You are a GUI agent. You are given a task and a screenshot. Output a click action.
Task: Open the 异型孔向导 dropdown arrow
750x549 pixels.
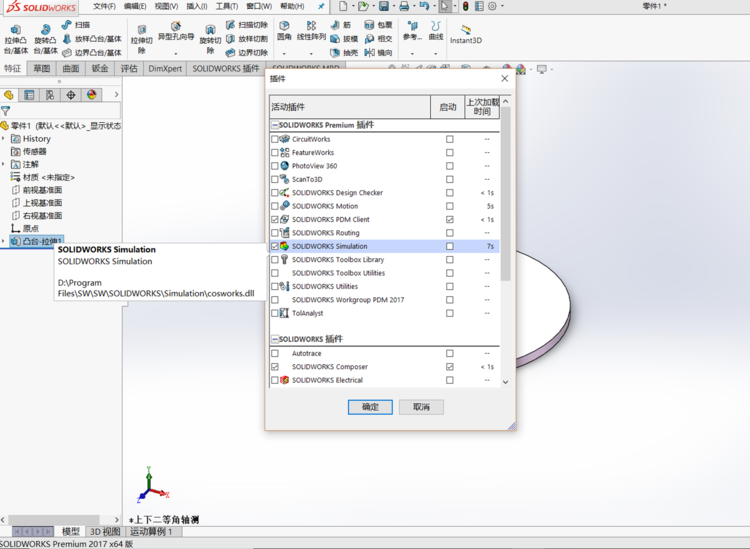[x=176, y=54]
